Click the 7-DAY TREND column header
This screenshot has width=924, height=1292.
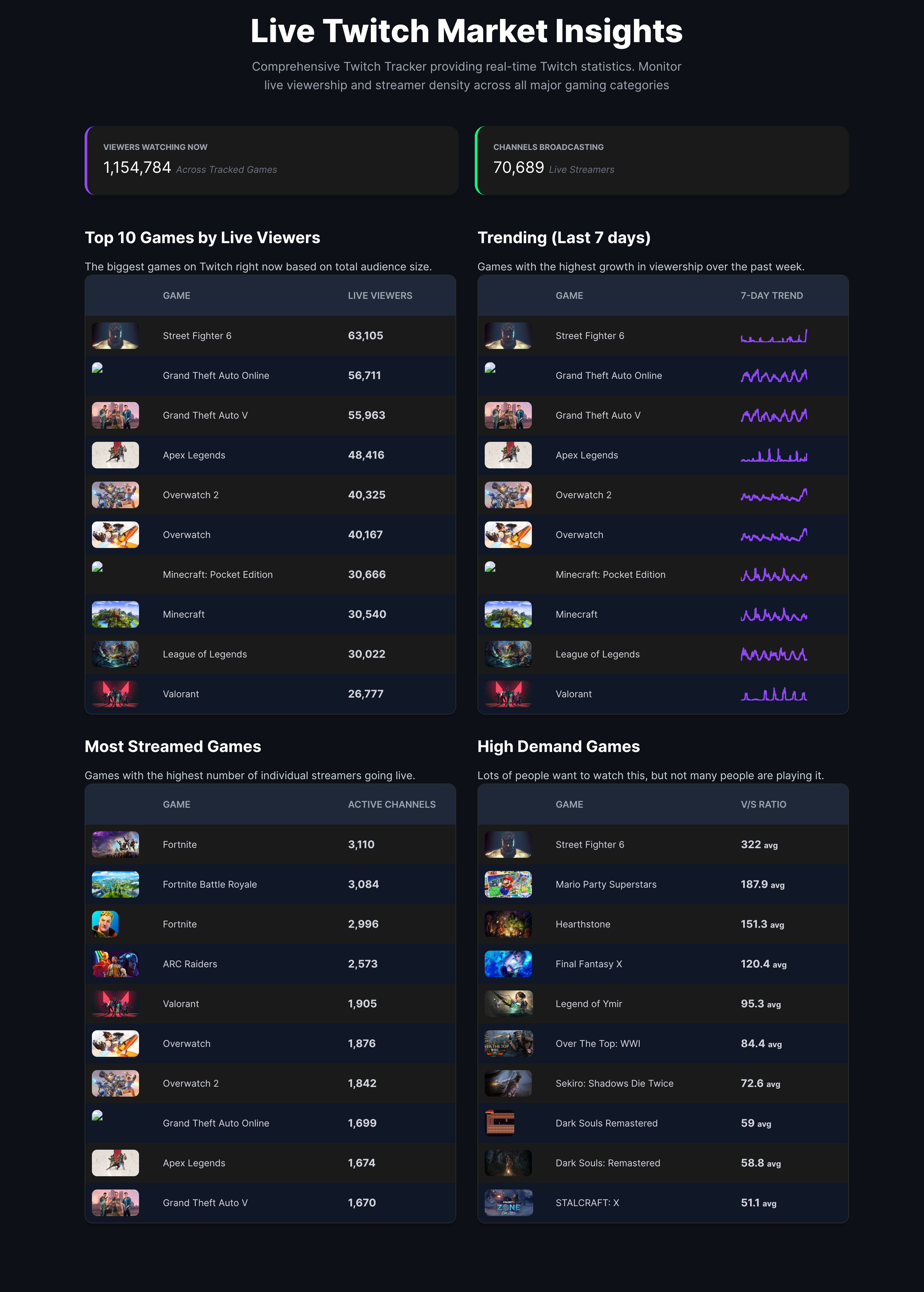point(771,296)
